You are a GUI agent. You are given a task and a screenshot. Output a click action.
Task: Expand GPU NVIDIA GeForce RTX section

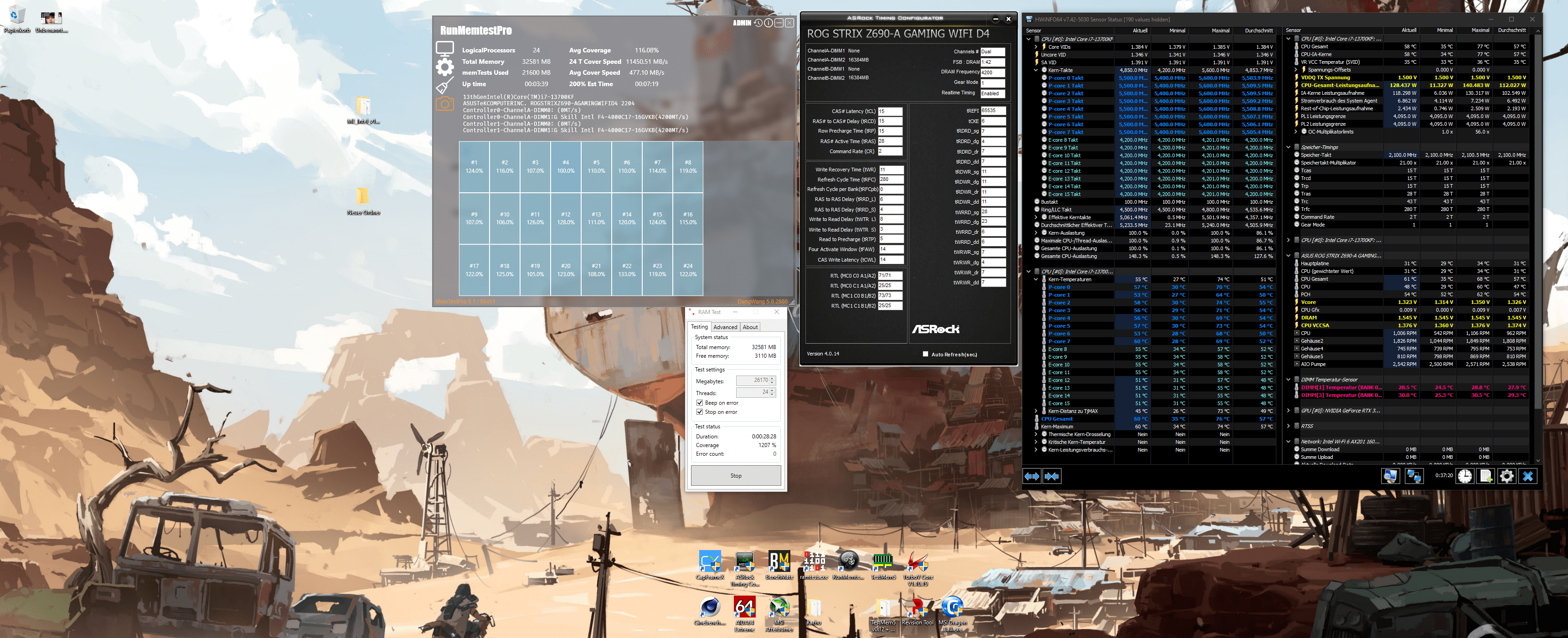pyautogui.click(x=1289, y=411)
